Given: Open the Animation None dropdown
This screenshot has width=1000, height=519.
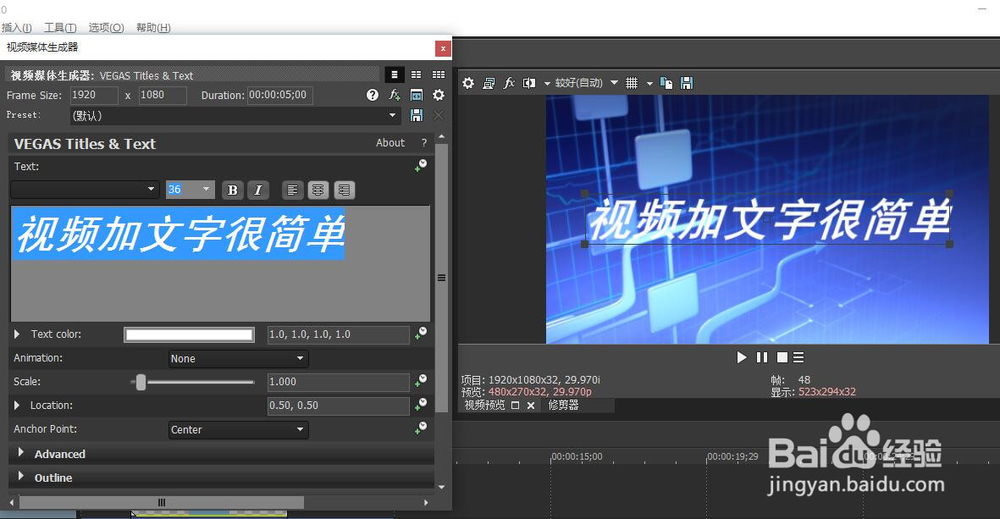Looking at the screenshot, I should 239,358.
